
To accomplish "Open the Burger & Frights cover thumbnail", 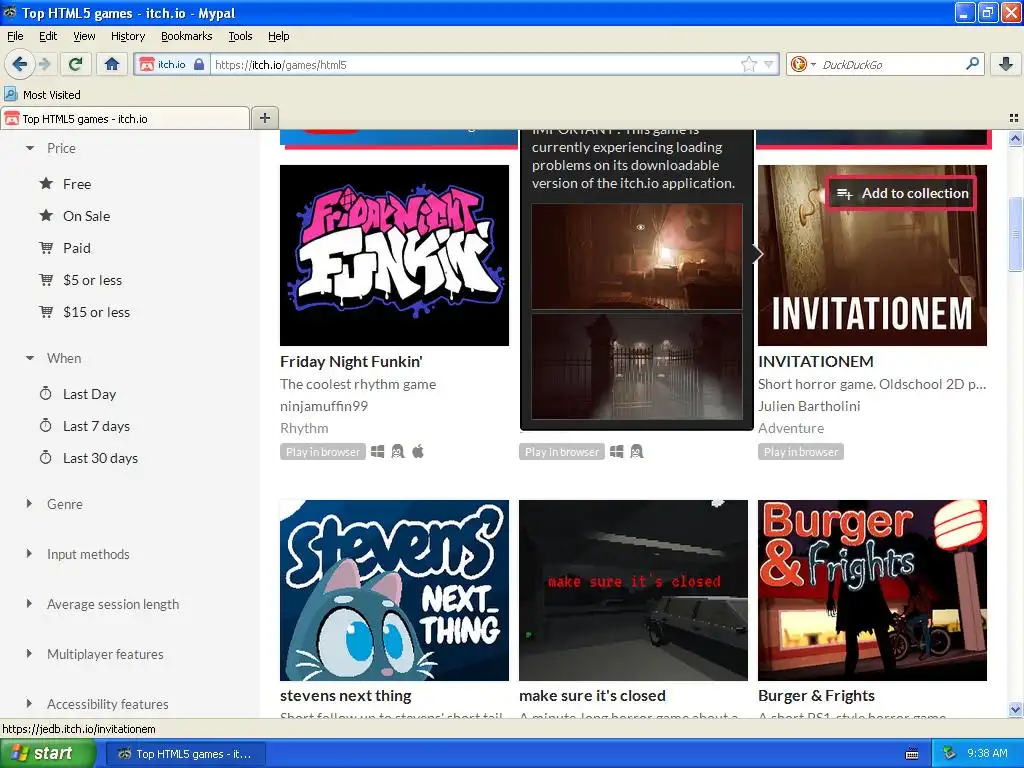I will coord(872,590).
